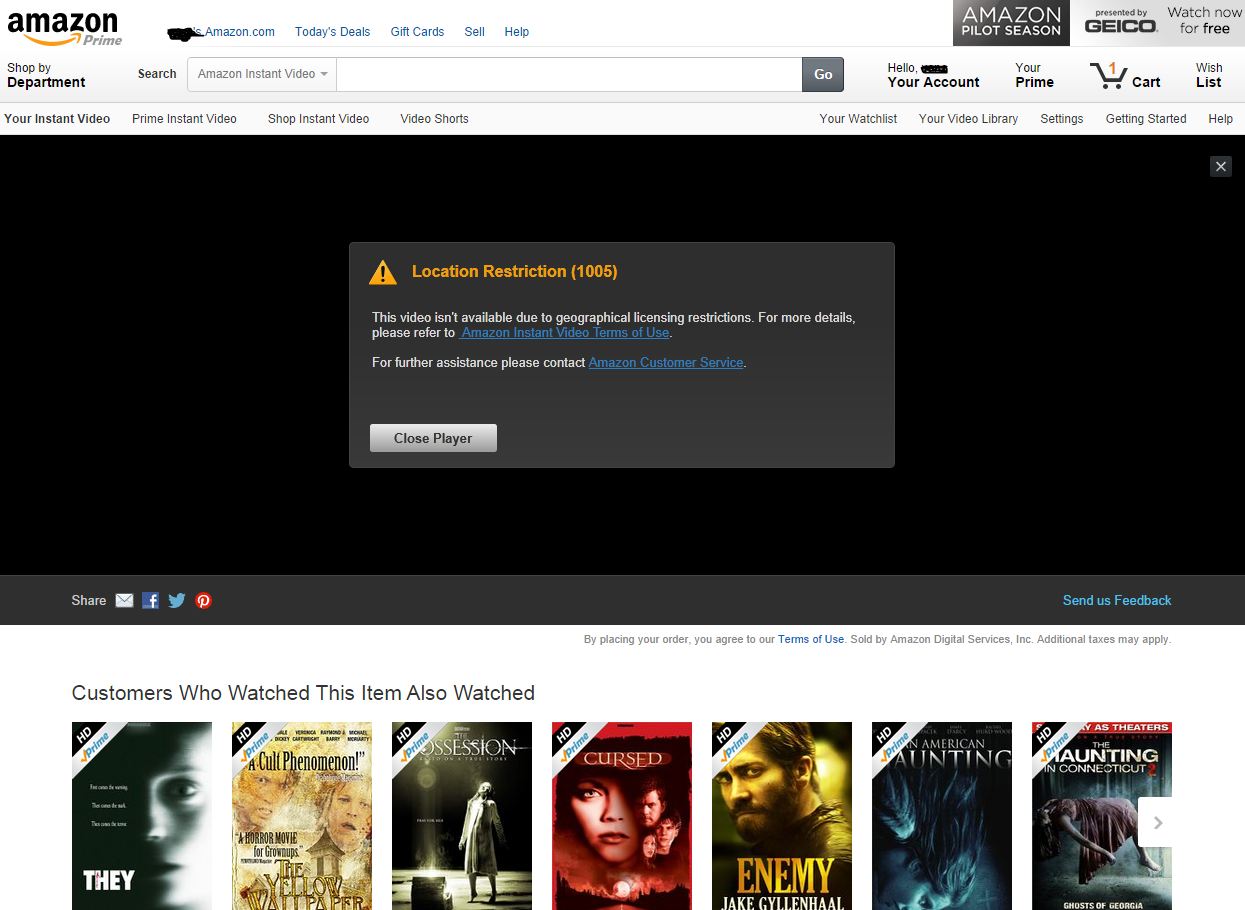Screen dimensions: 1245x910
Task: Share the video on Facebook
Action: (x=150, y=601)
